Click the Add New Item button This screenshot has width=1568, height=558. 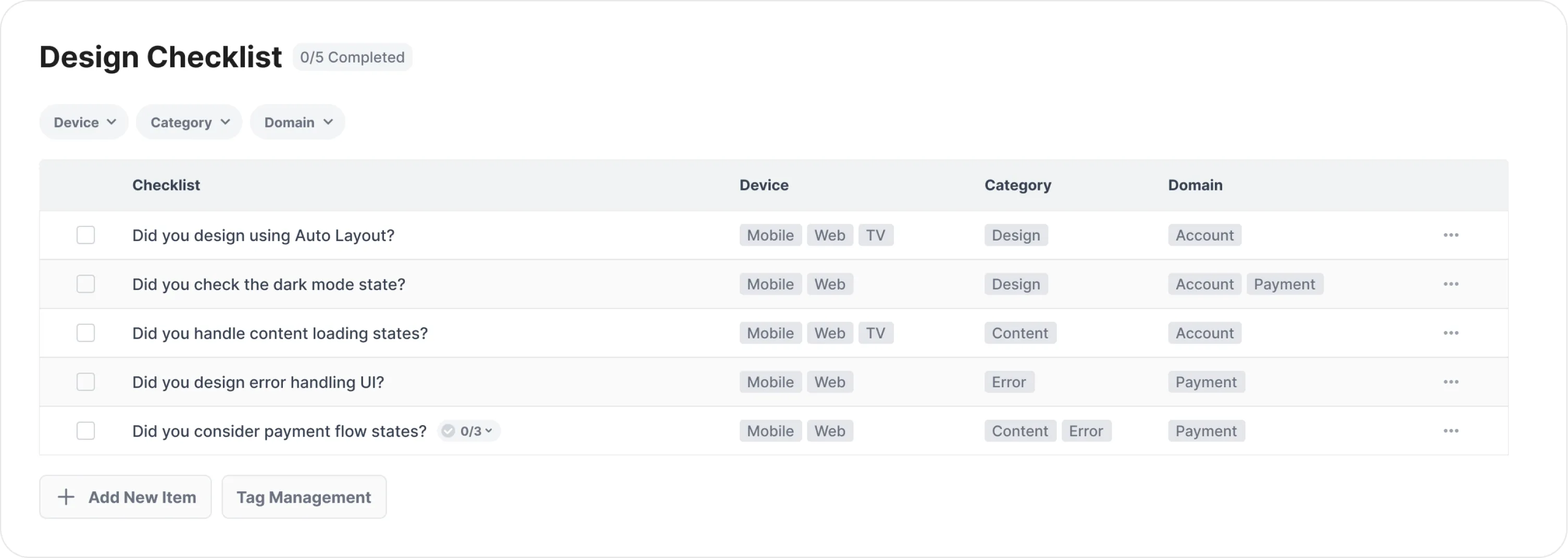point(126,497)
